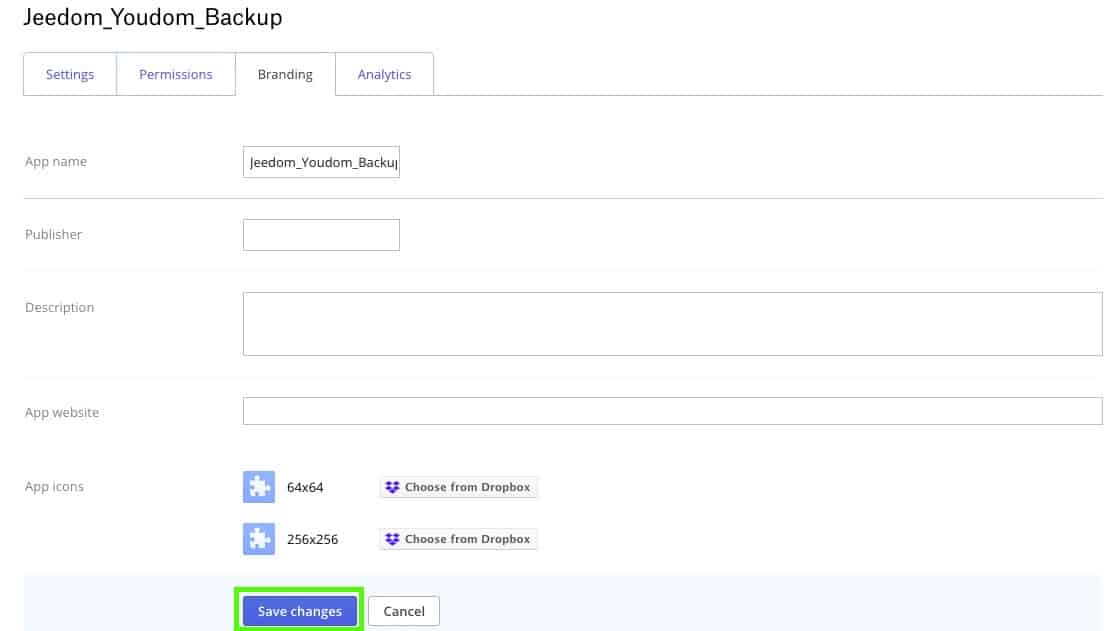
Task: Click the 64x64 size label
Action: (x=305, y=487)
